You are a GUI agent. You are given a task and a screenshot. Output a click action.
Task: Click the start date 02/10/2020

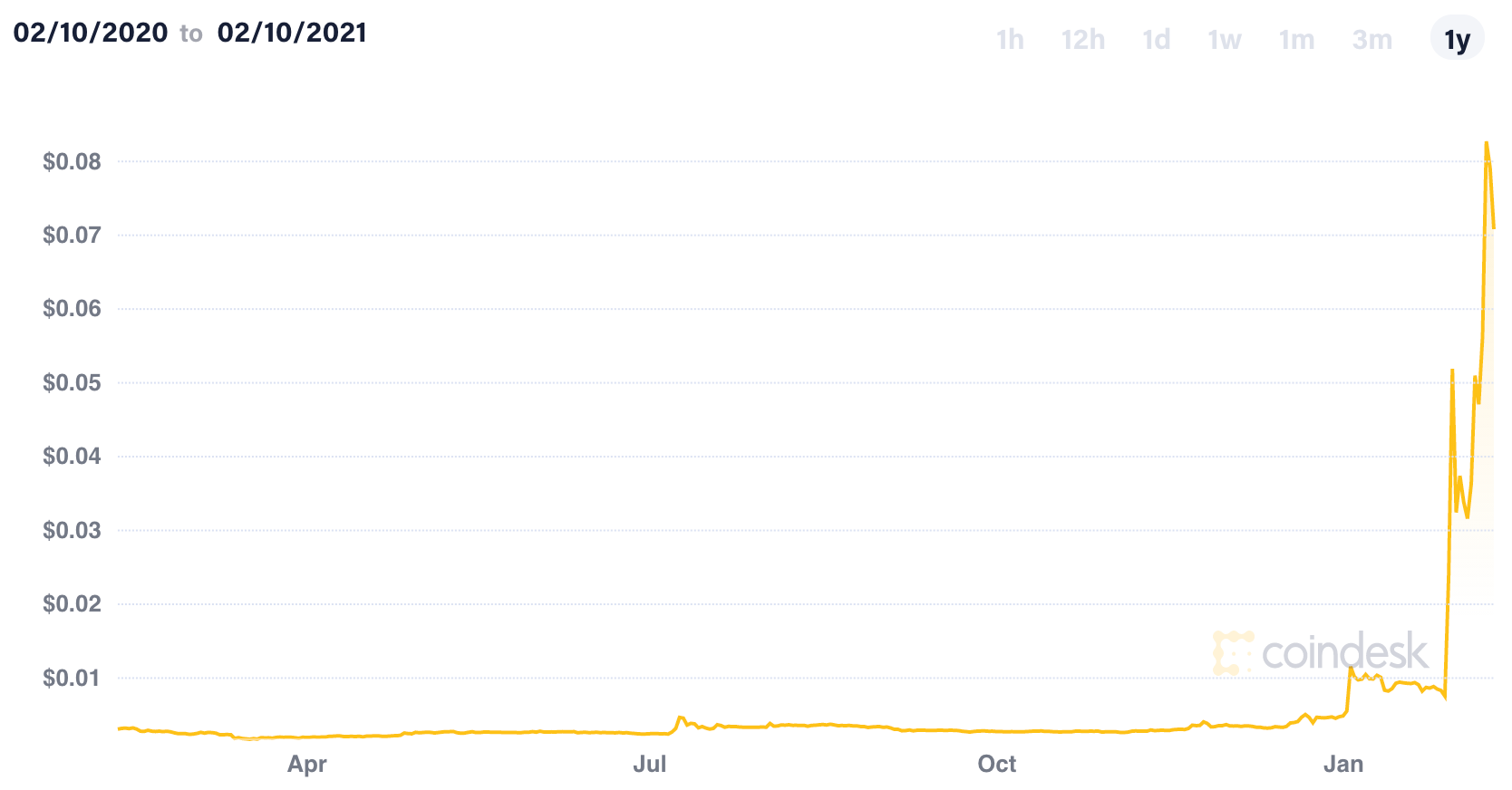(x=91, y=33)
